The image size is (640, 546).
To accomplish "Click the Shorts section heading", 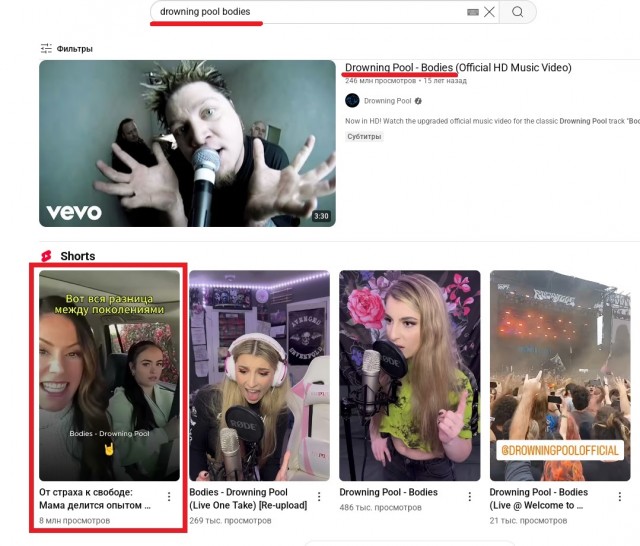I will (x=78, y=256).
